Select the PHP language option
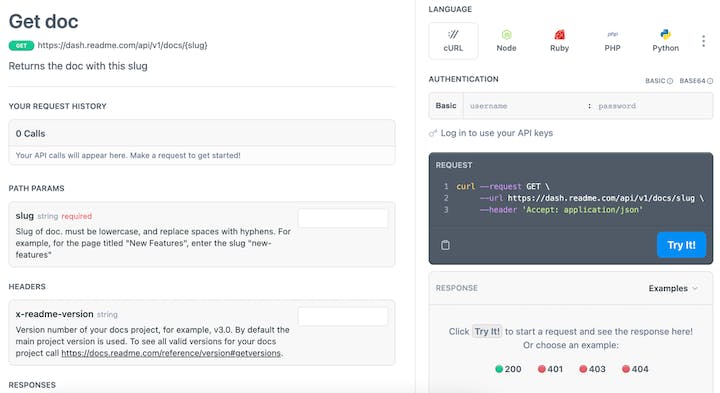Screen dimensions: 720x393 tap(612, 41)
